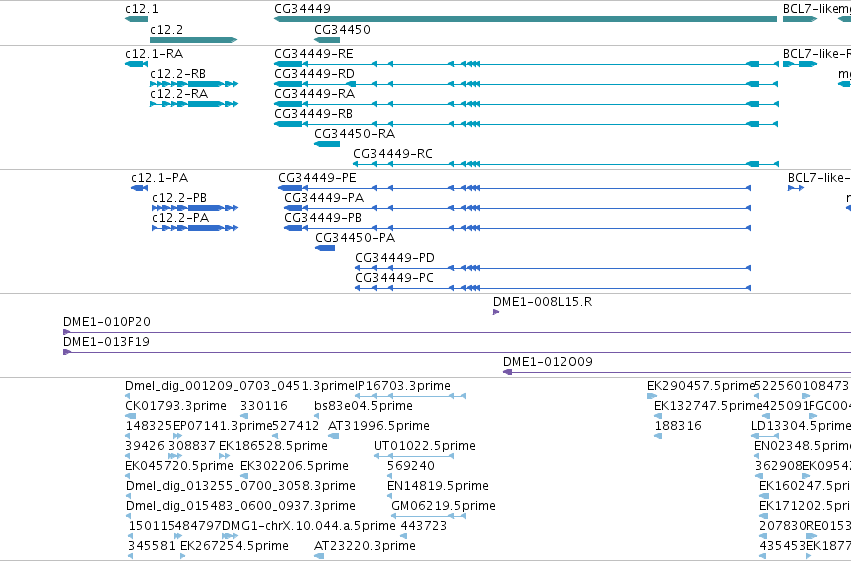
Task: Click the CG34449 gene label
Action: coord(302,9)
